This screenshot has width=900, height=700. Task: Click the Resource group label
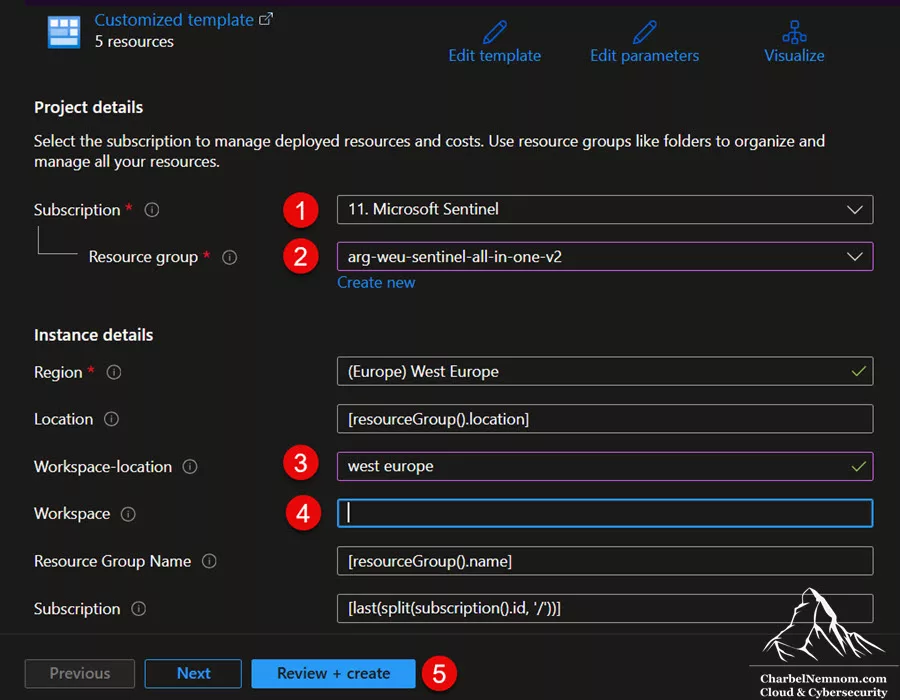(x=143, y=257)
